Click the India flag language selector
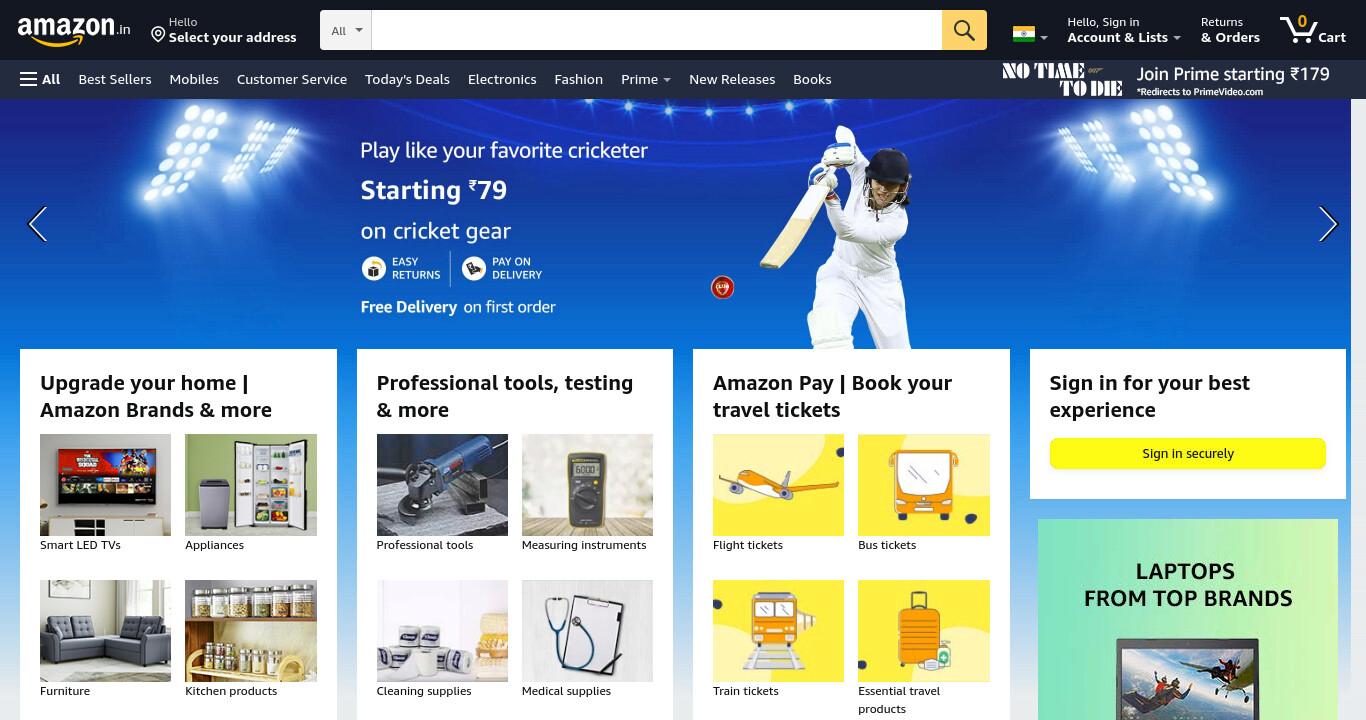1366x720 pixels. tap(1030, 34)
